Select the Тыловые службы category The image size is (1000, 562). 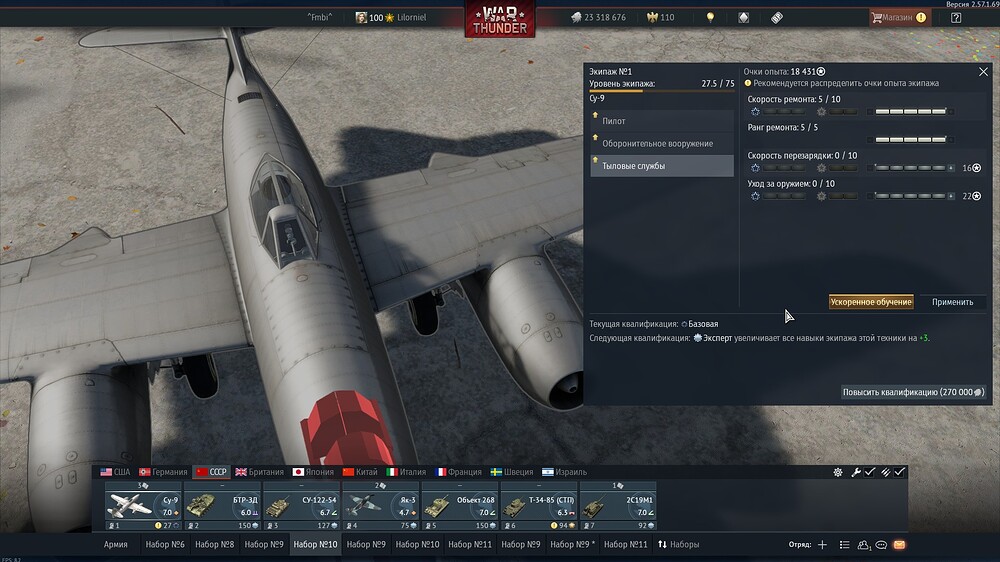[x=662, y=166]
